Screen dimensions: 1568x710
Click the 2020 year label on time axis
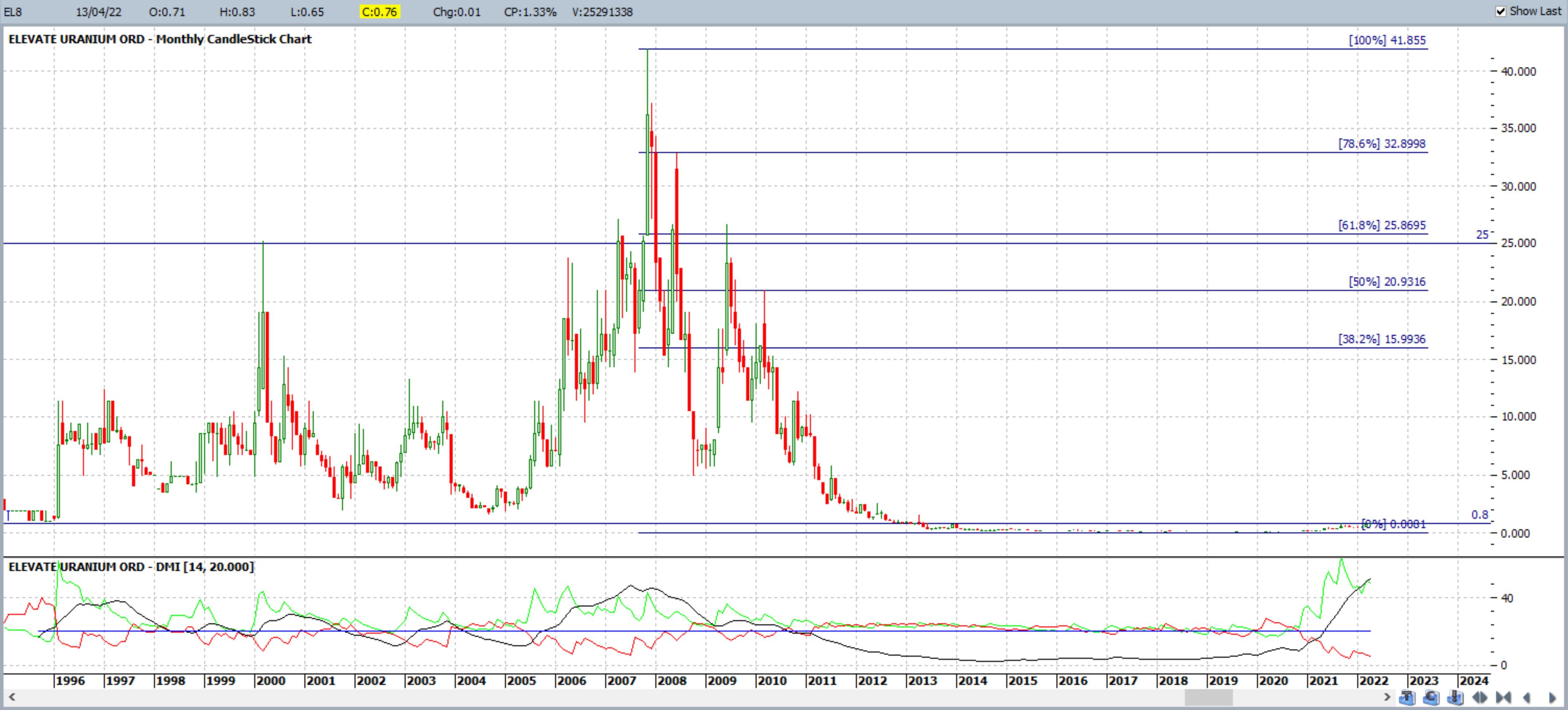[x=1273, y=681]
